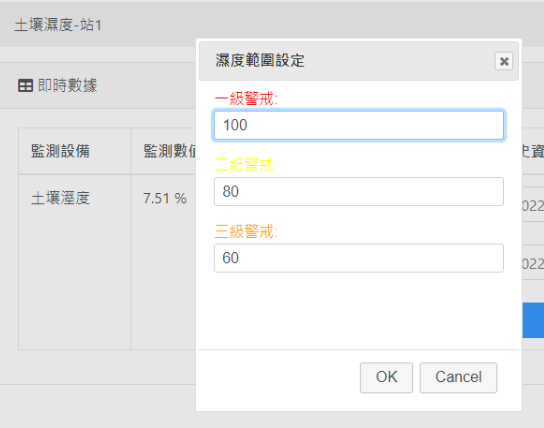Confirm settings with the OK button
Screen dimensions: 544x428
[x=386, y=377]
